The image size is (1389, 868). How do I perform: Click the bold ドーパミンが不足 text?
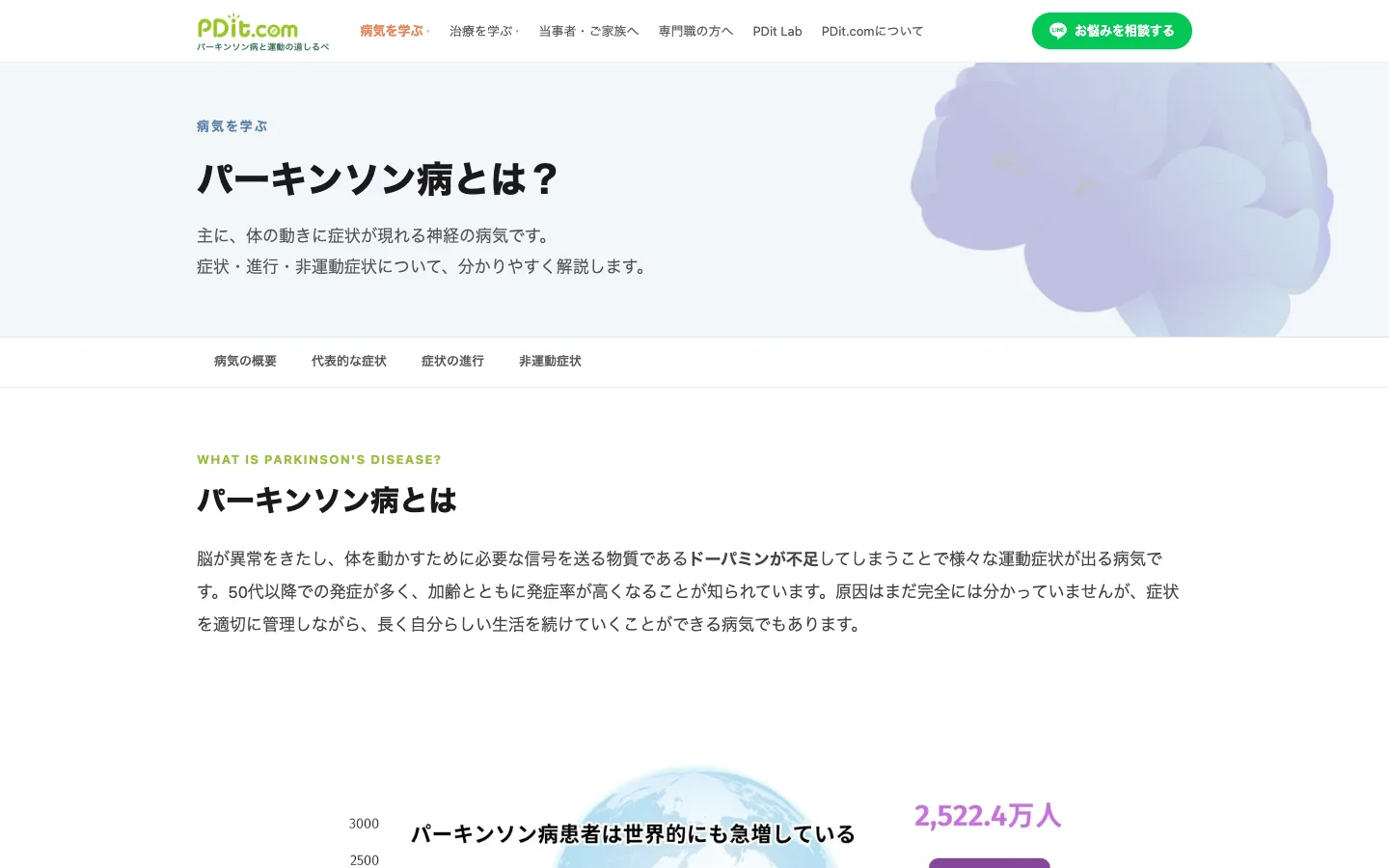(x=753, y=558)
